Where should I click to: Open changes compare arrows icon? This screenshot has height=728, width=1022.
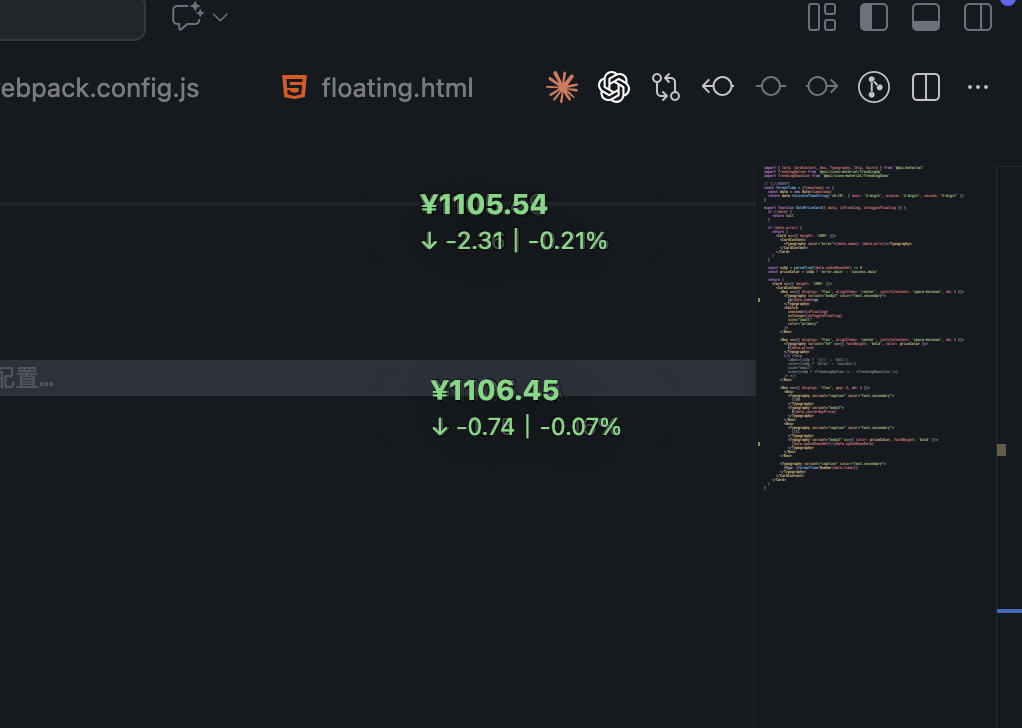click(666, 87)
